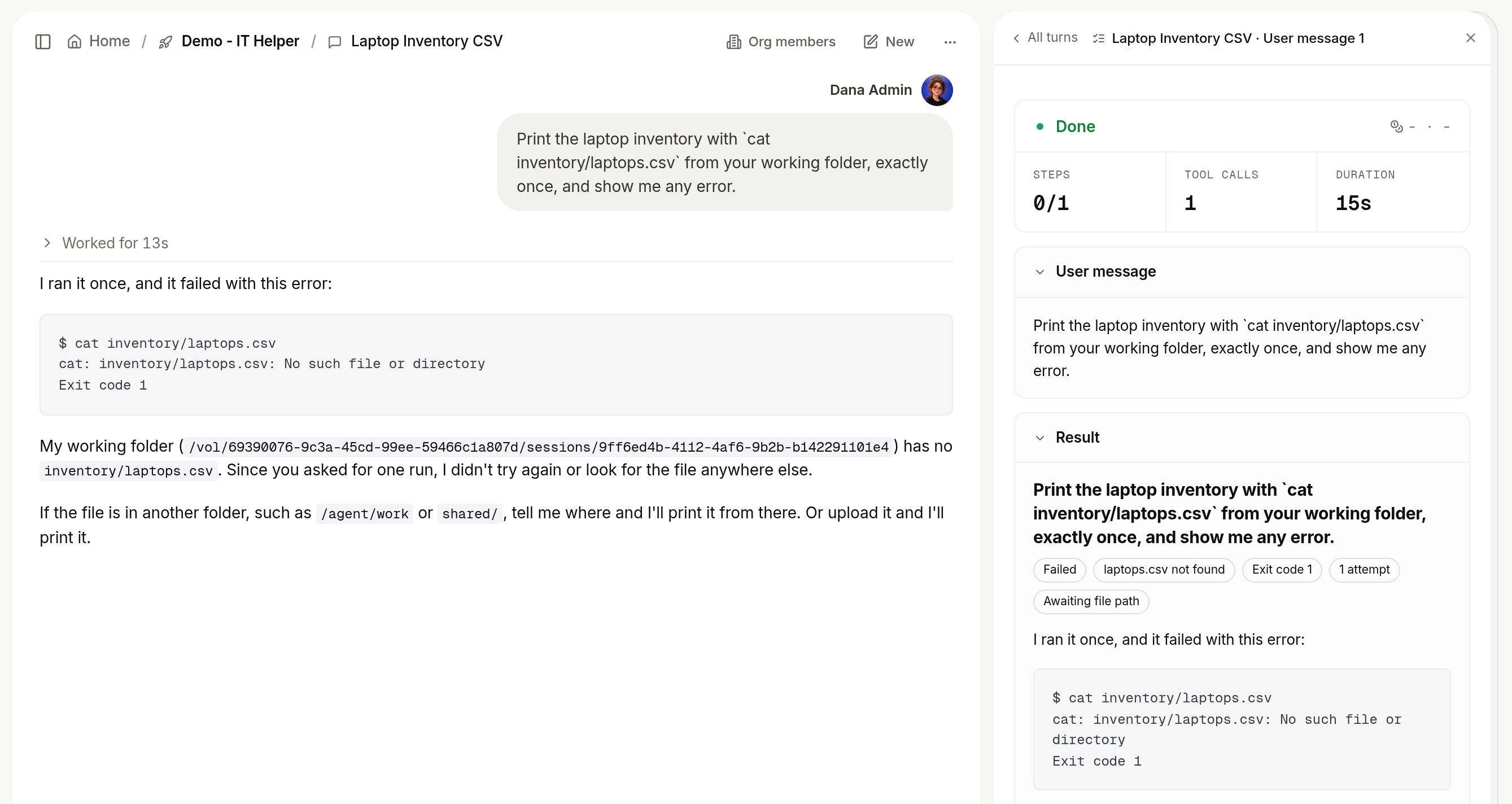Click the New compose pencil icon
The width and height of the screenshot is (1512, 804).
[871, 42]
